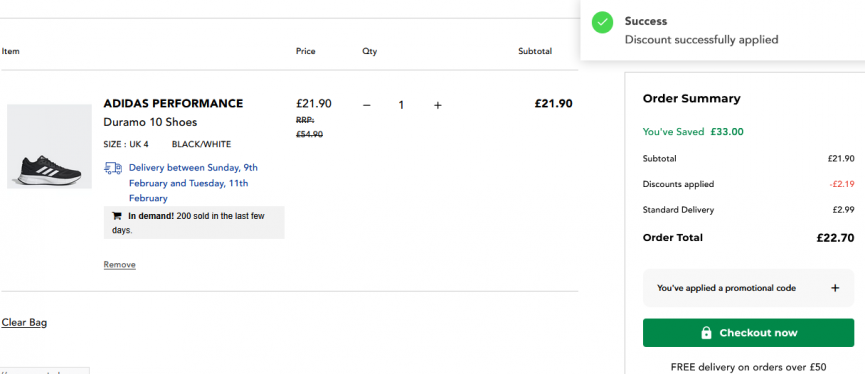865x374 pixels.
Task: Click the SIZE : UK 4 label
Action: (x=126, y=145)
